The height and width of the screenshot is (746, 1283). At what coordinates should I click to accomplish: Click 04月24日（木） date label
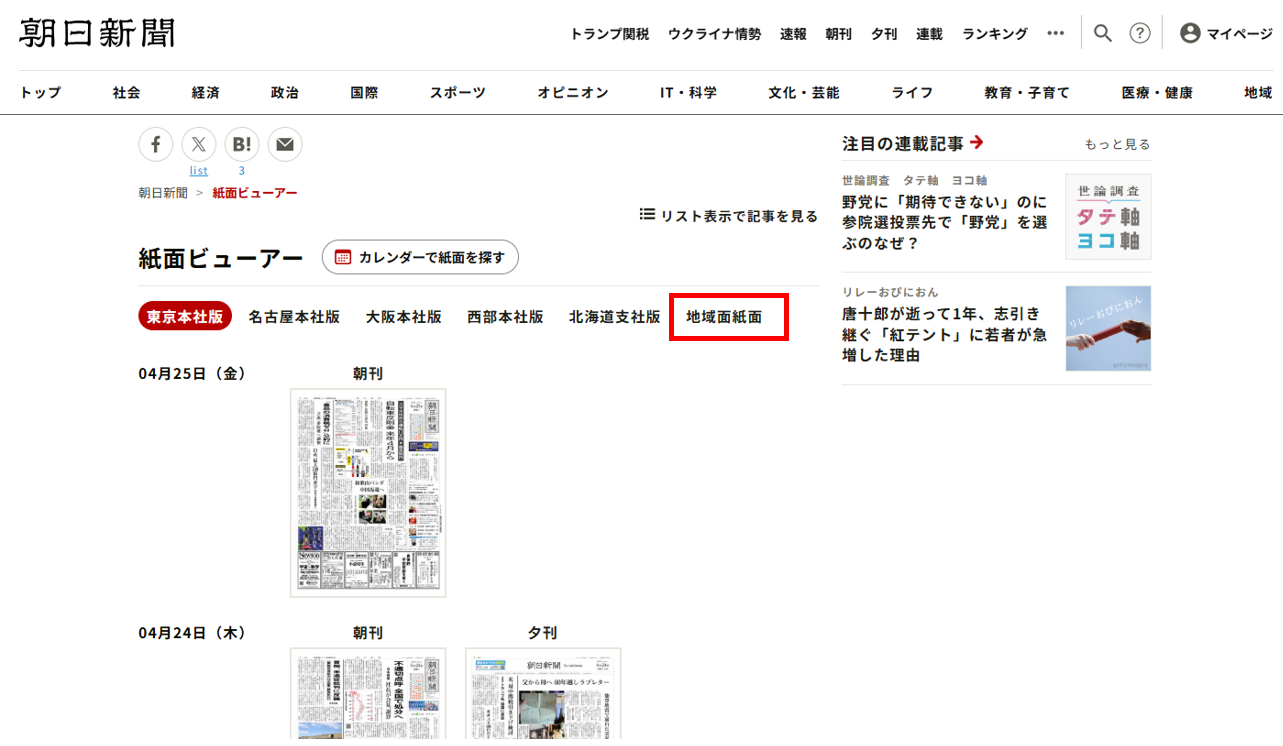click(x=193, y=633)
